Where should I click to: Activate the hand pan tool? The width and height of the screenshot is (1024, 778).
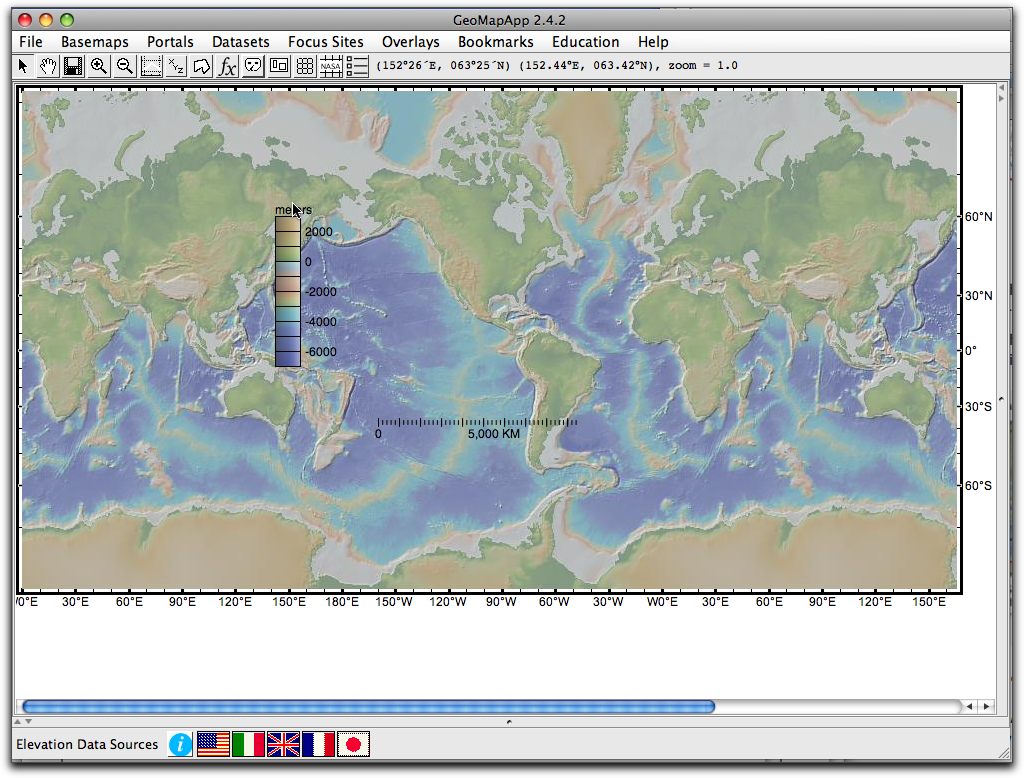point(47,66)
